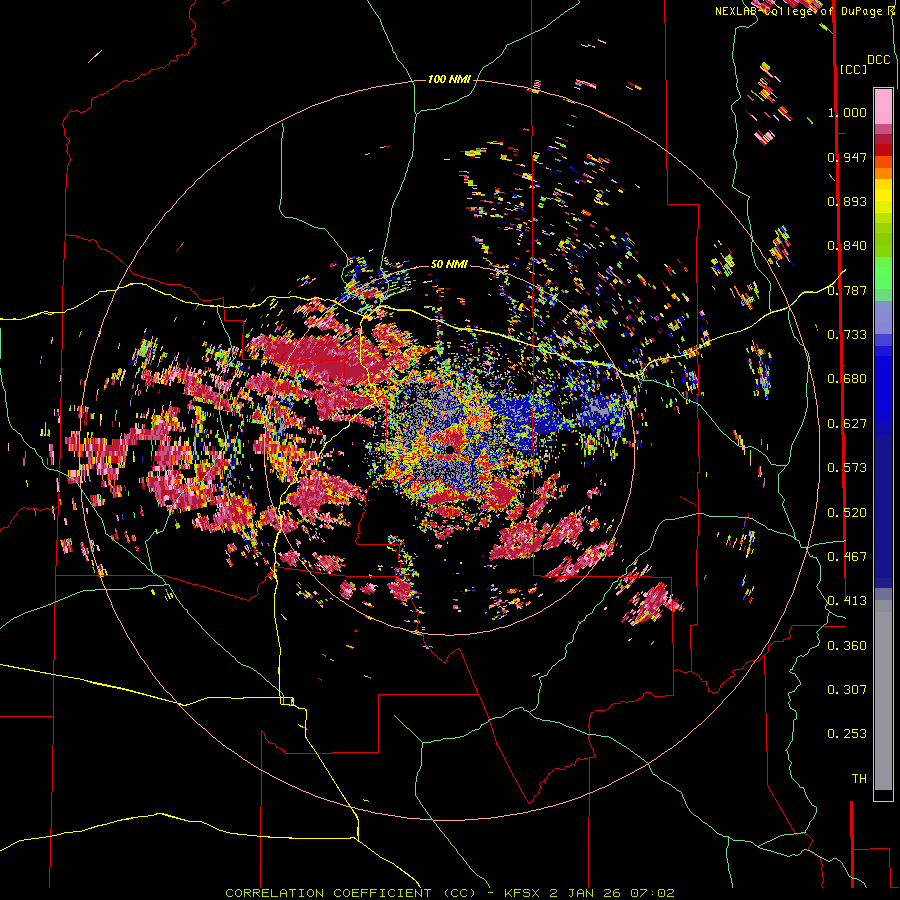The image size is (900, 900).
Task: Click the 0.733 legend value
Action: [847, 334]
